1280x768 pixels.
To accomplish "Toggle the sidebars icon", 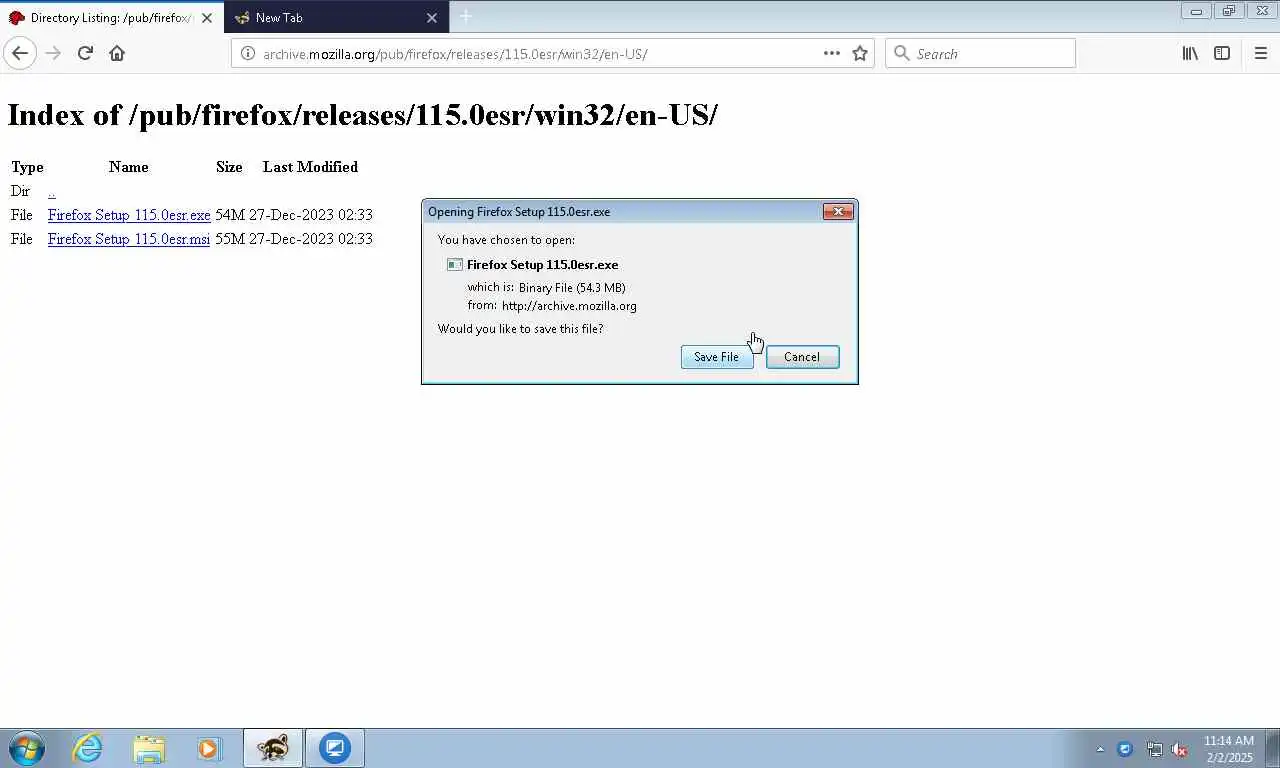I will 1222,53.
